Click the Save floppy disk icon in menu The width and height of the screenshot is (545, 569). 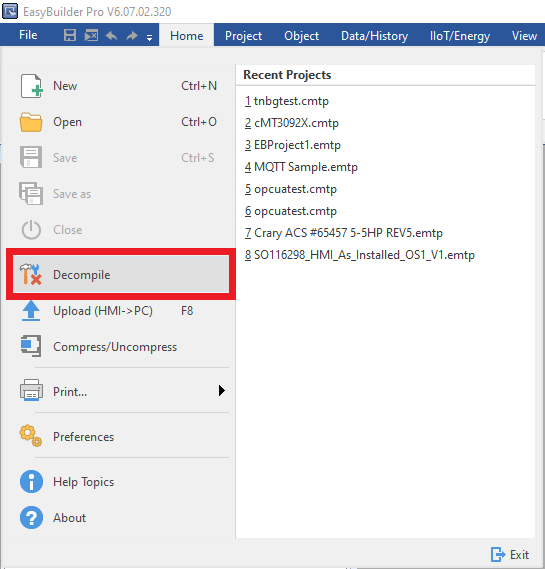point(31,157)
